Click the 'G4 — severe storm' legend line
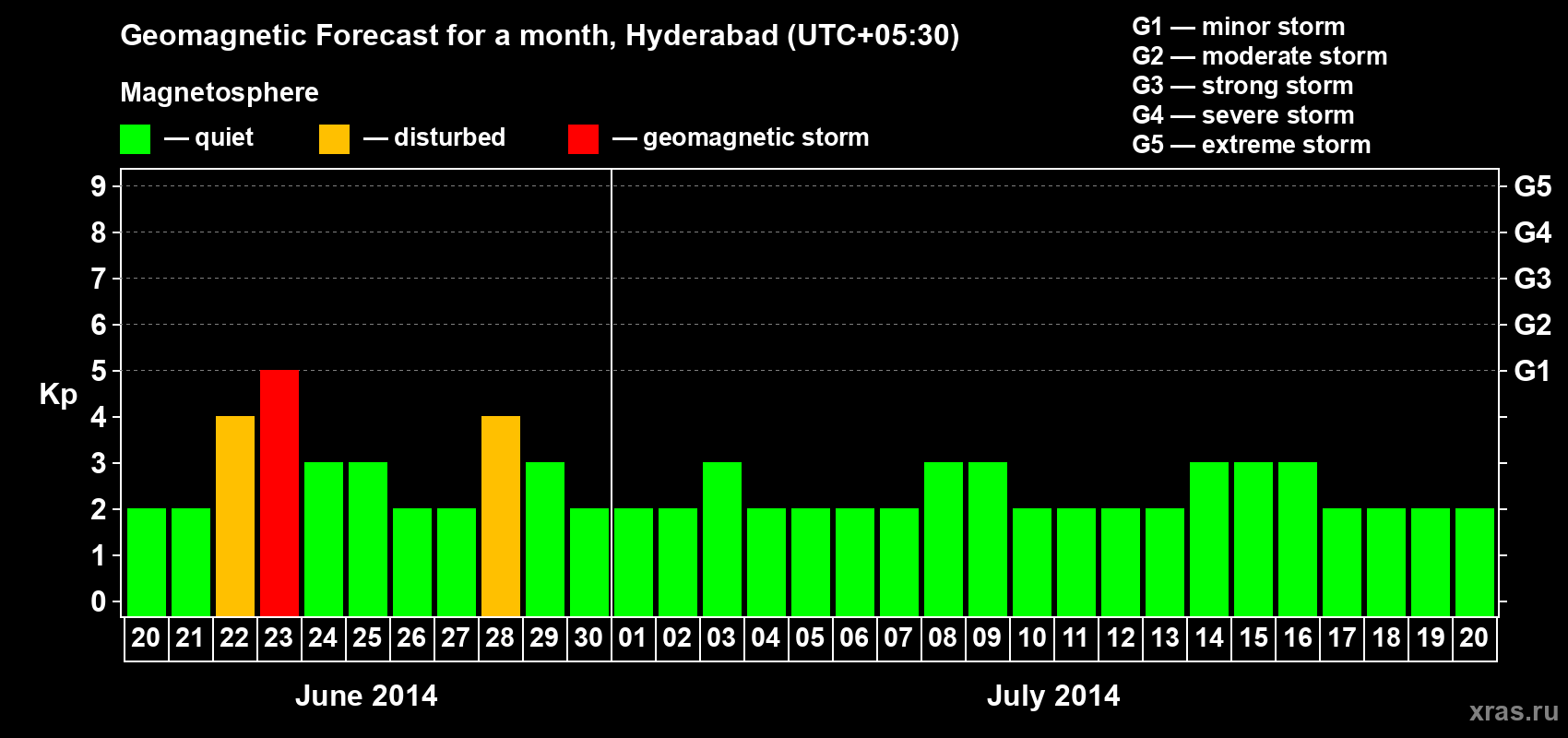 click(x=1243, y=115)
